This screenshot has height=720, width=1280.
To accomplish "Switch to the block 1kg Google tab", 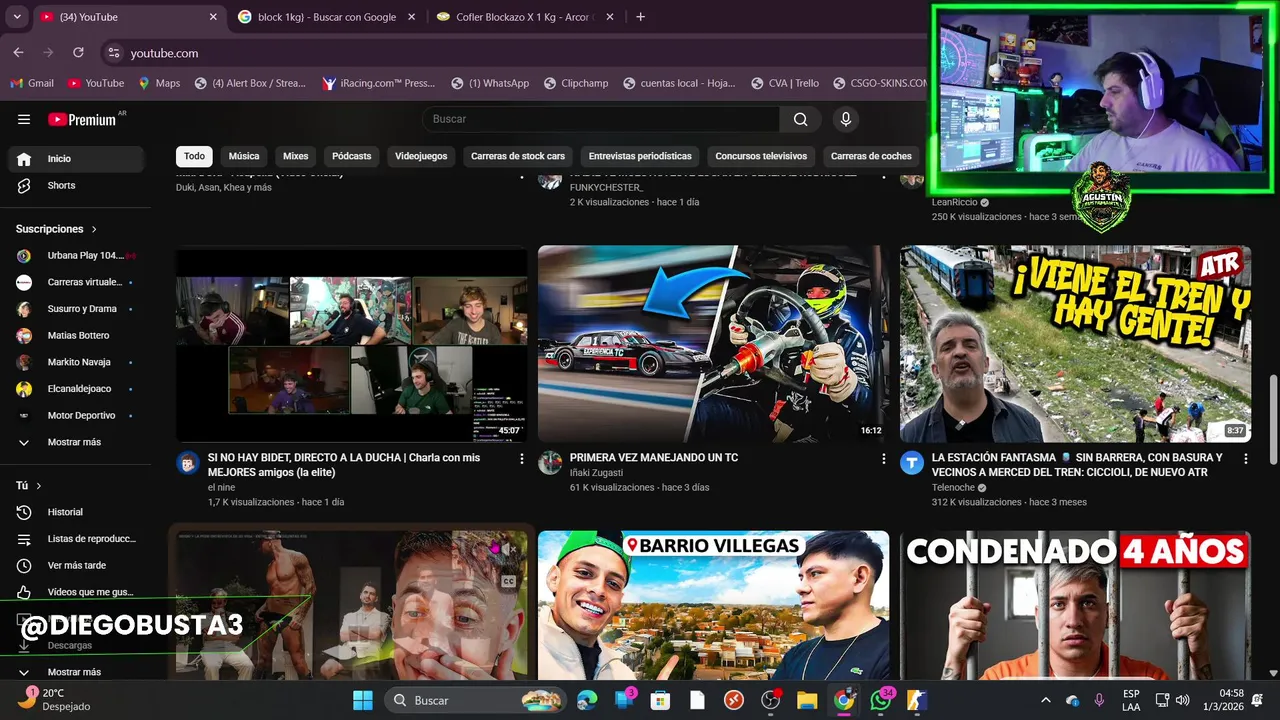I will (x=327, y=17).
